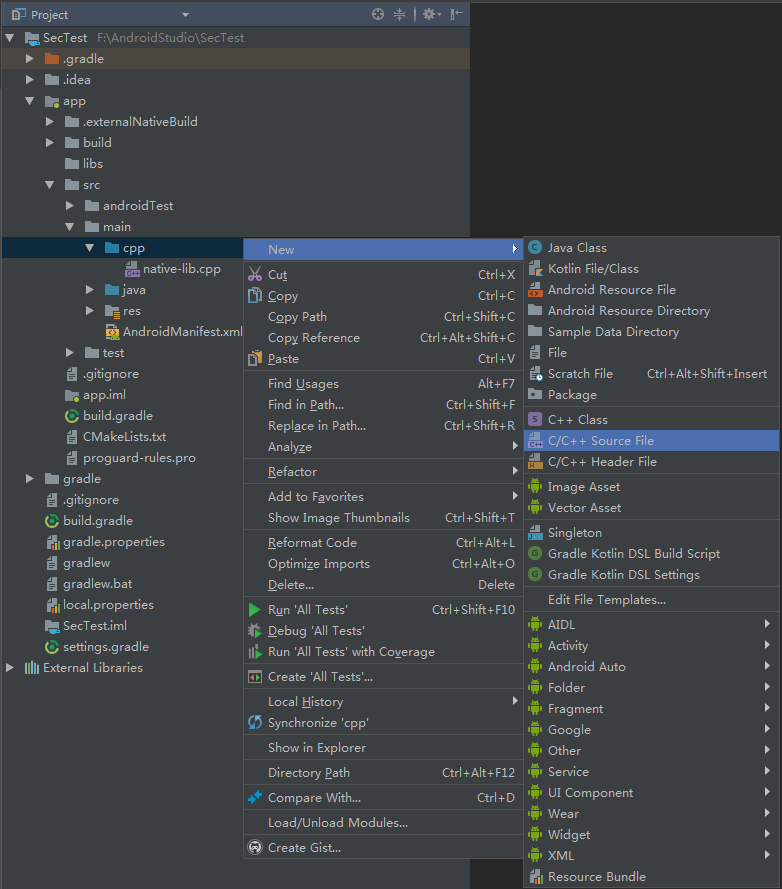
Task: Click the Cut scissors icon
Action: coord(255,274)
